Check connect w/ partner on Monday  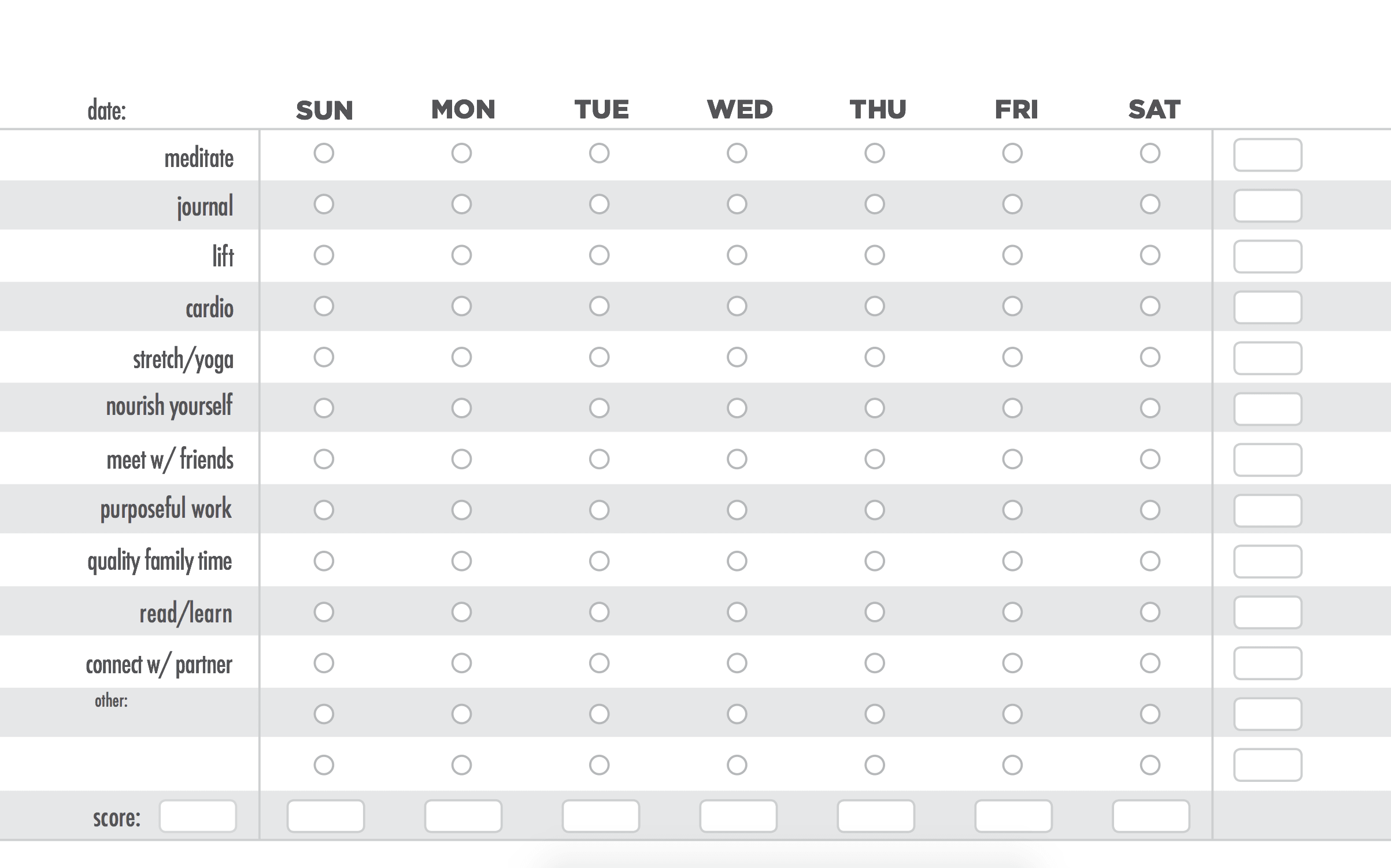click(461, 663)
